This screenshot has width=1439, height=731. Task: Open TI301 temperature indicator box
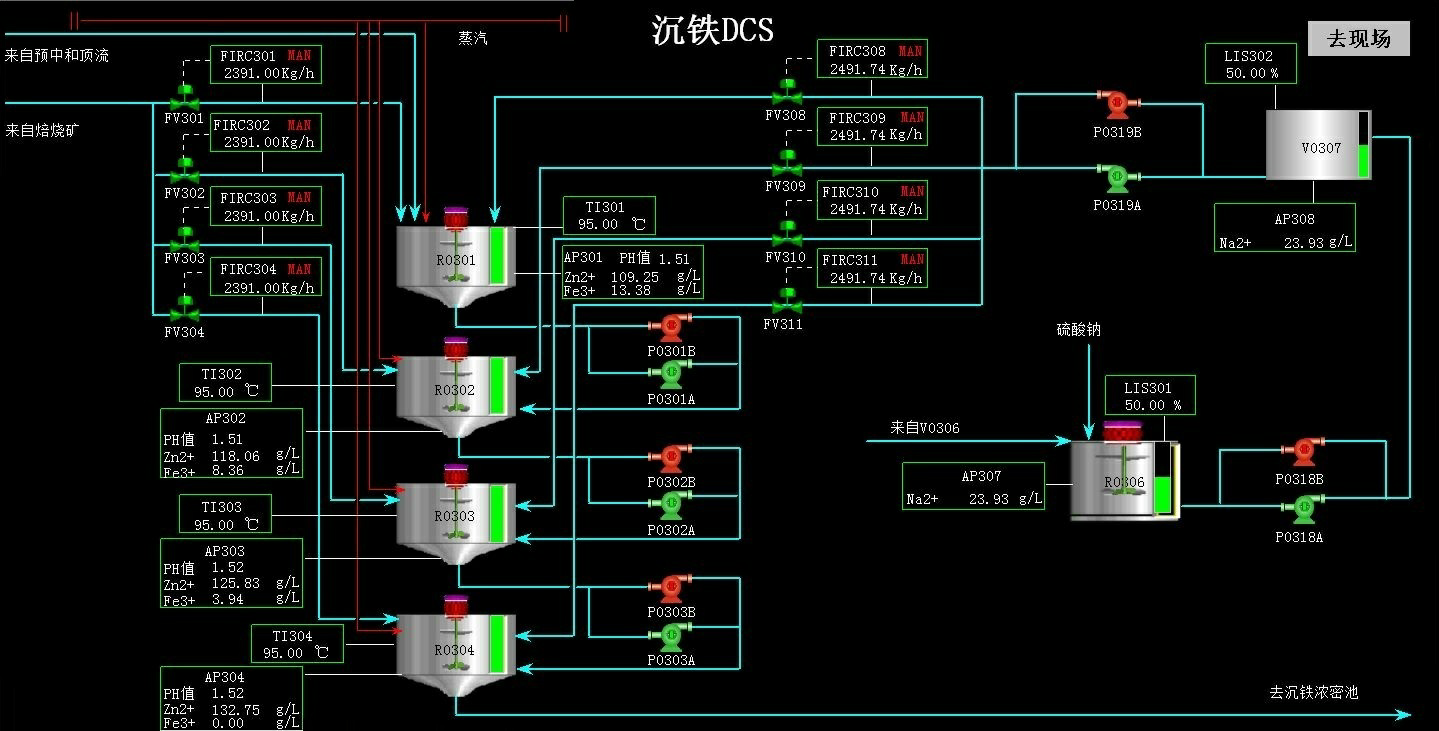tap(610, 216)
